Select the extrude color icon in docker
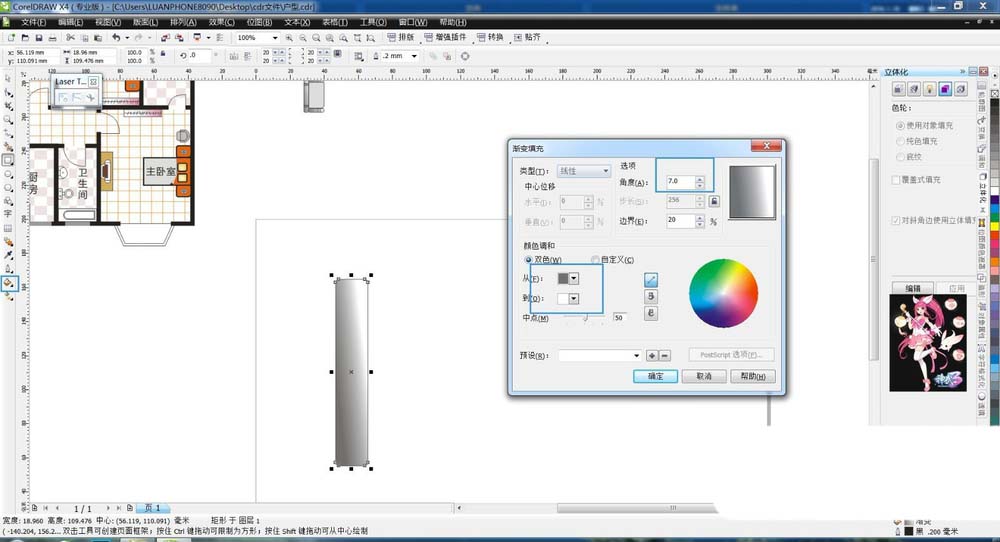 pos(945,89)
